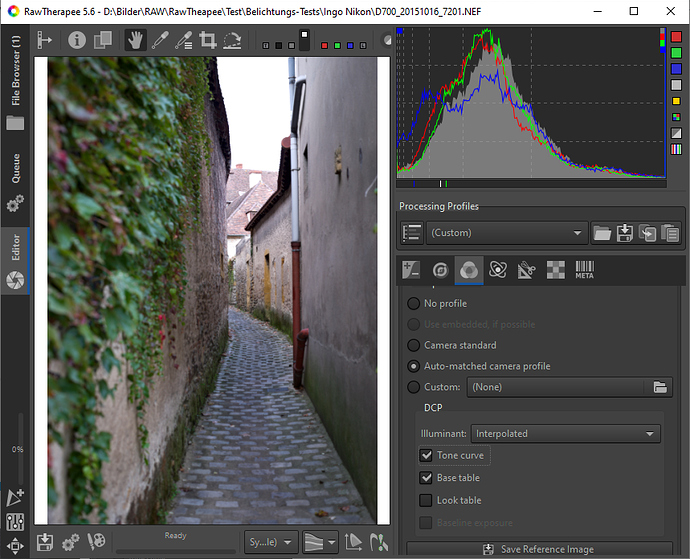Toggle histogram RGB indicator bar
Image resolution: width=690 pixels, height=559 pixels.
pyautogui.click(x=676, y=149)
